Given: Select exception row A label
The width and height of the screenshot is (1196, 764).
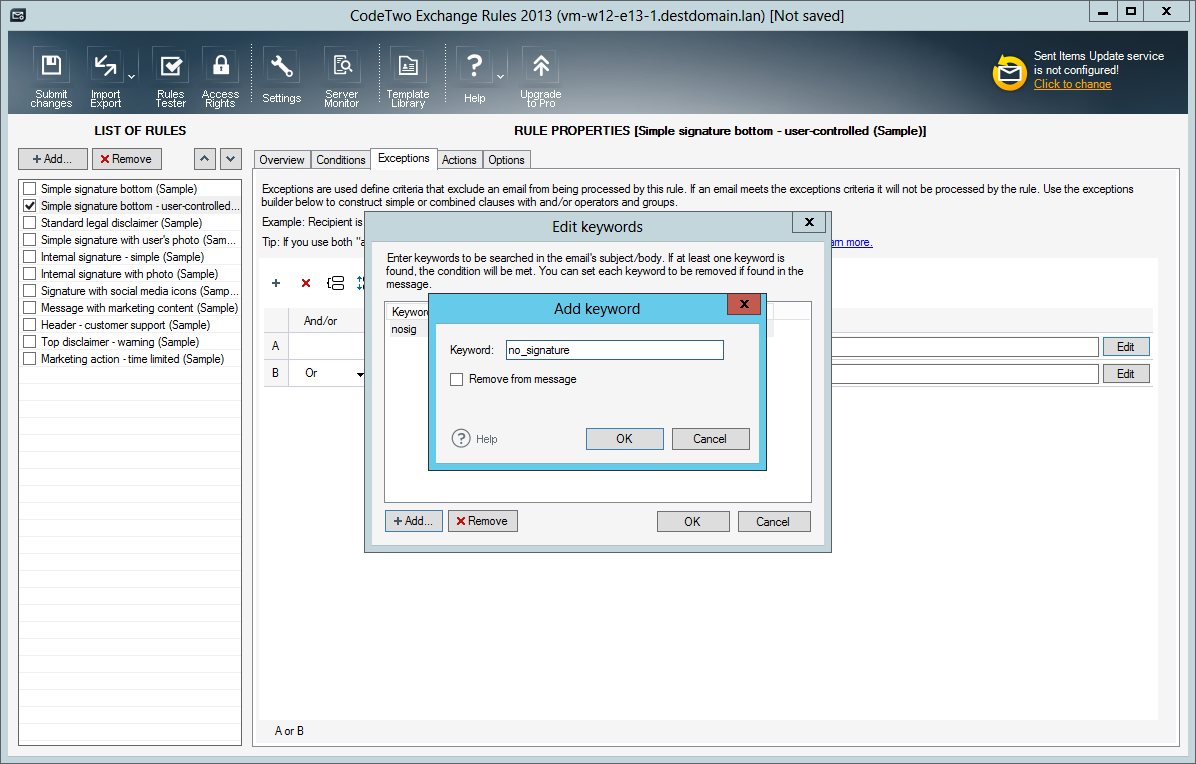Looking at the screenshot, I should (275, 345).
